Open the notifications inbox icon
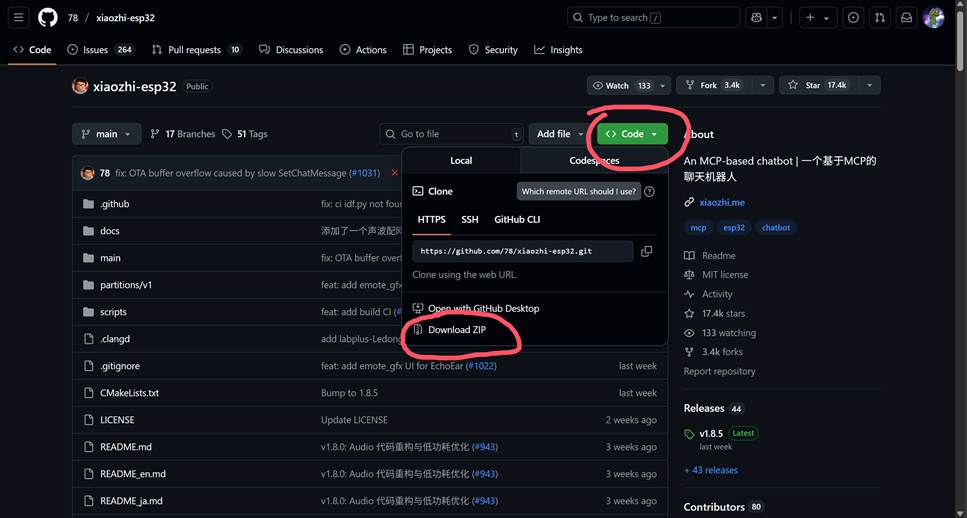The width and height of the screenshot is (967, 518). (x=906, y=18)
